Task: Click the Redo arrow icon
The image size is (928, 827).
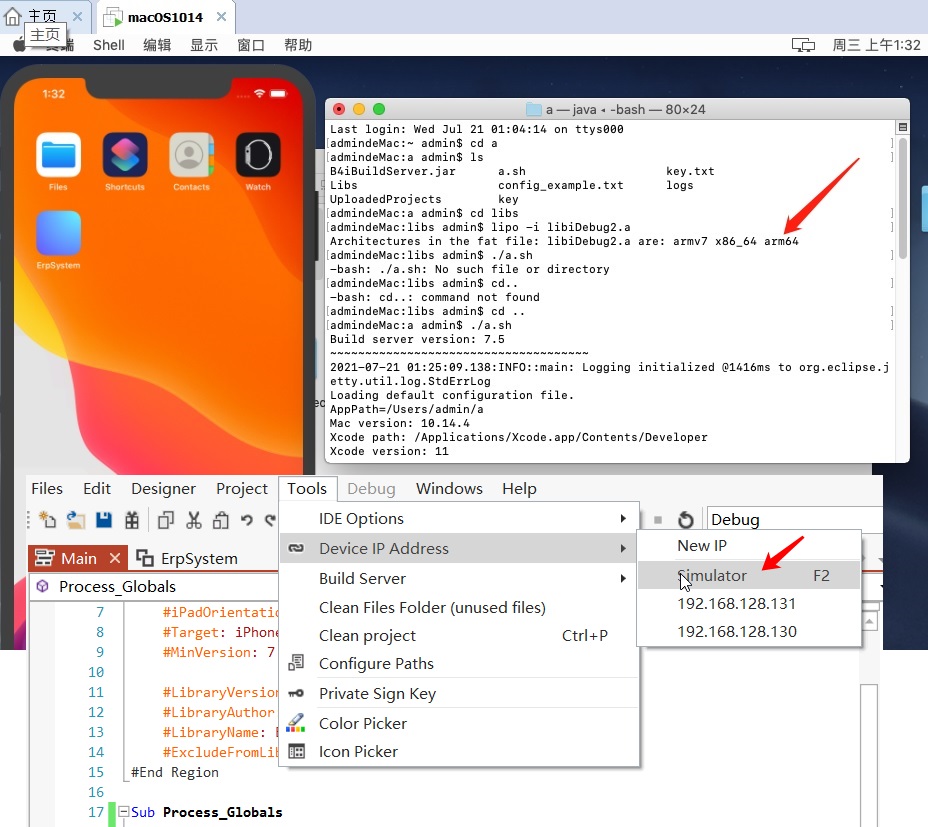Action: [x=270, y=520]
